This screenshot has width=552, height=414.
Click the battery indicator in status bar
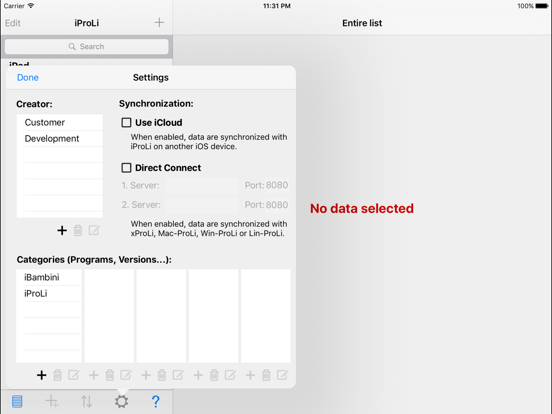coord(542,6)
